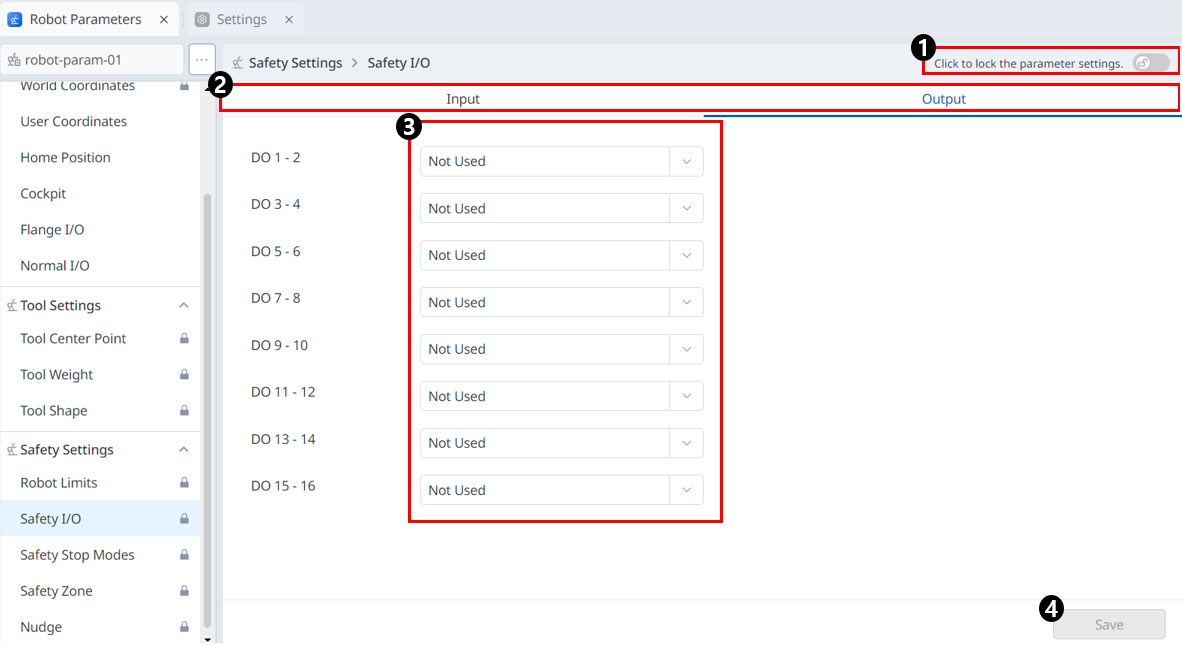Collapse the Safety Settings sidebar section
This screenshot has height=646, width=1182.
pyautogui.click(x=184, y=450)
